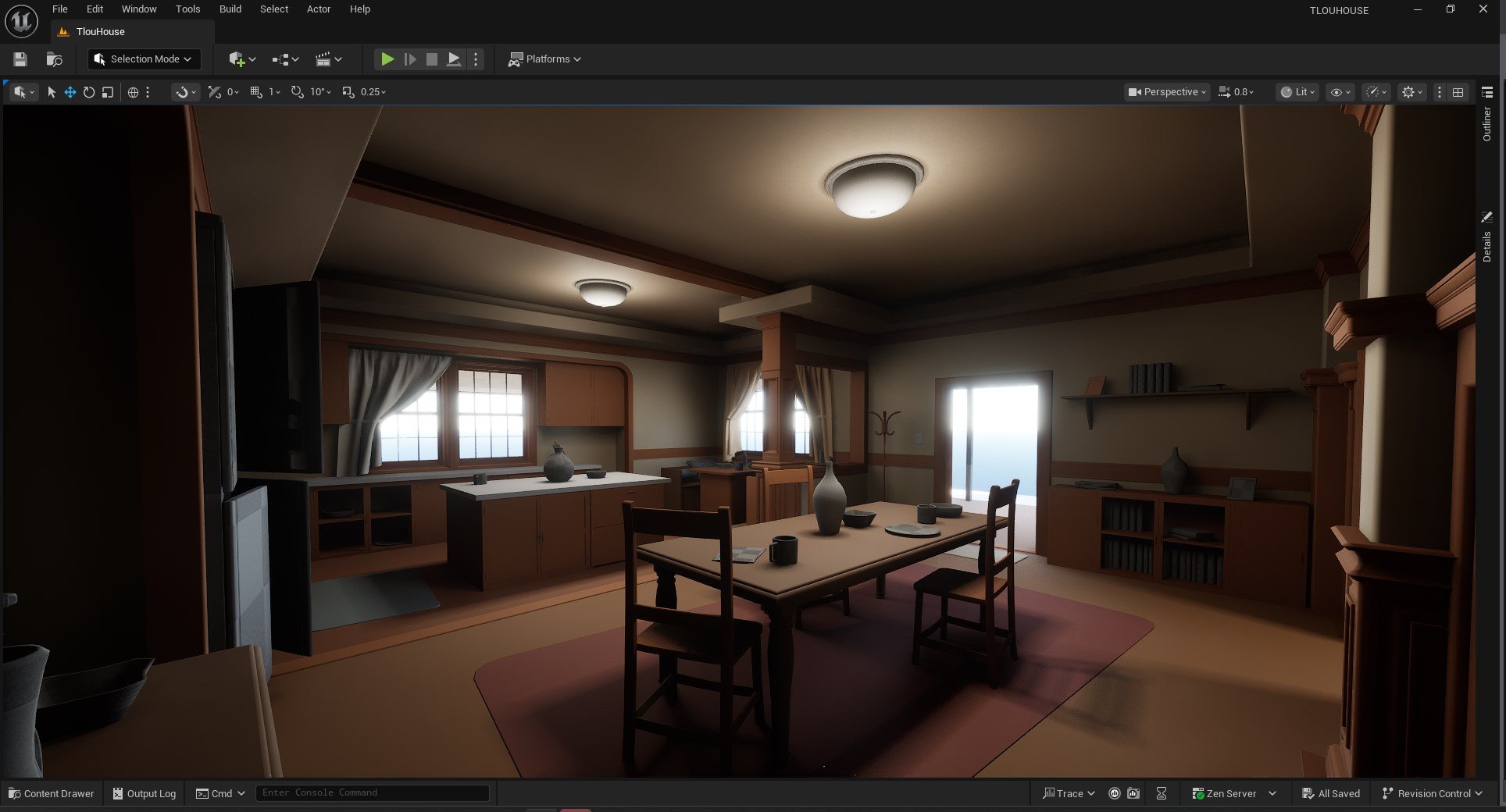Open the surface snapping dropdown

click(186, 92)
